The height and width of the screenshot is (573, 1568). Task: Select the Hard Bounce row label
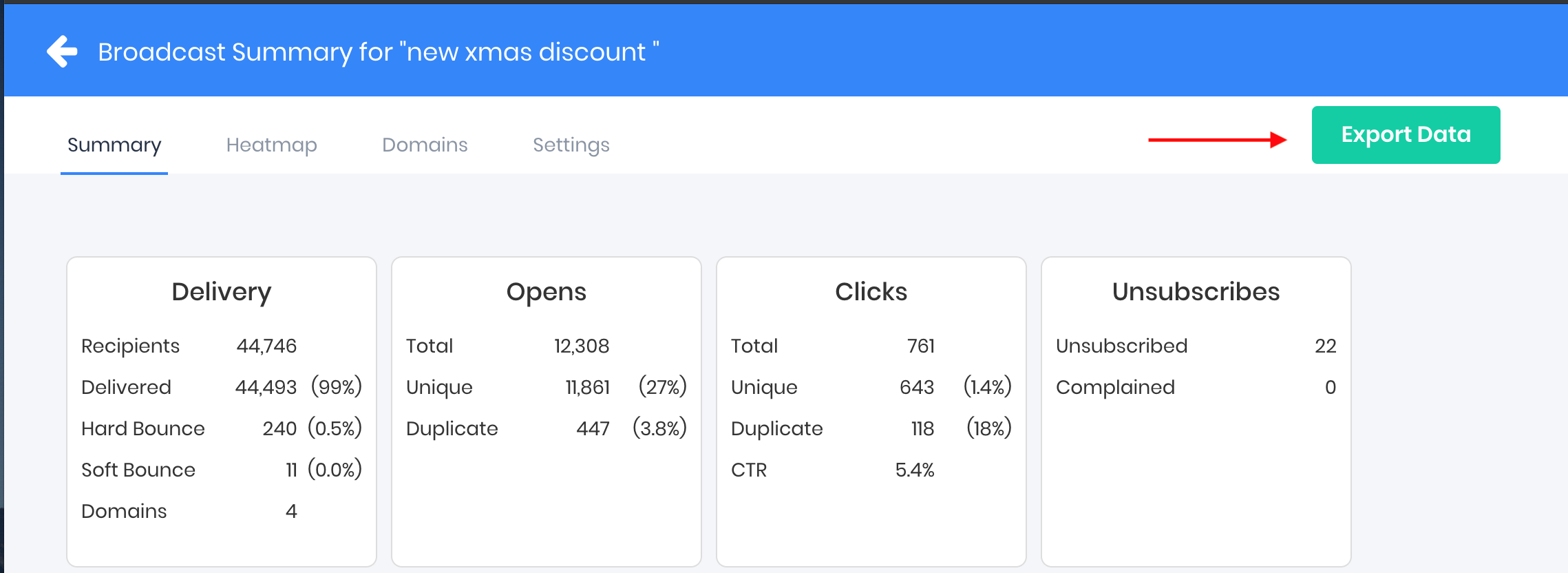coord(143,428)
